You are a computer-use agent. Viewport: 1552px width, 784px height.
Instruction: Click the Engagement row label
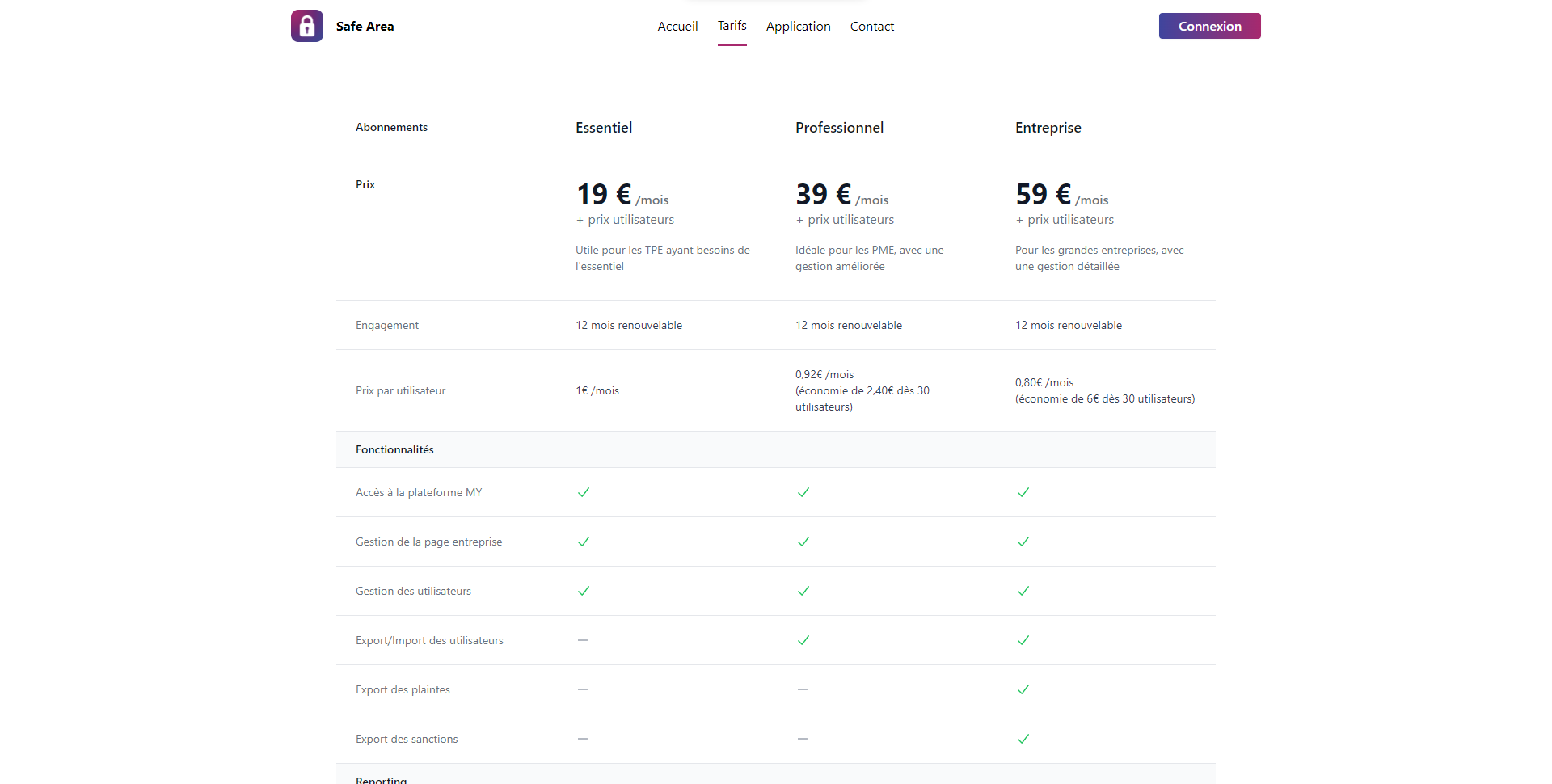(387, 325)
